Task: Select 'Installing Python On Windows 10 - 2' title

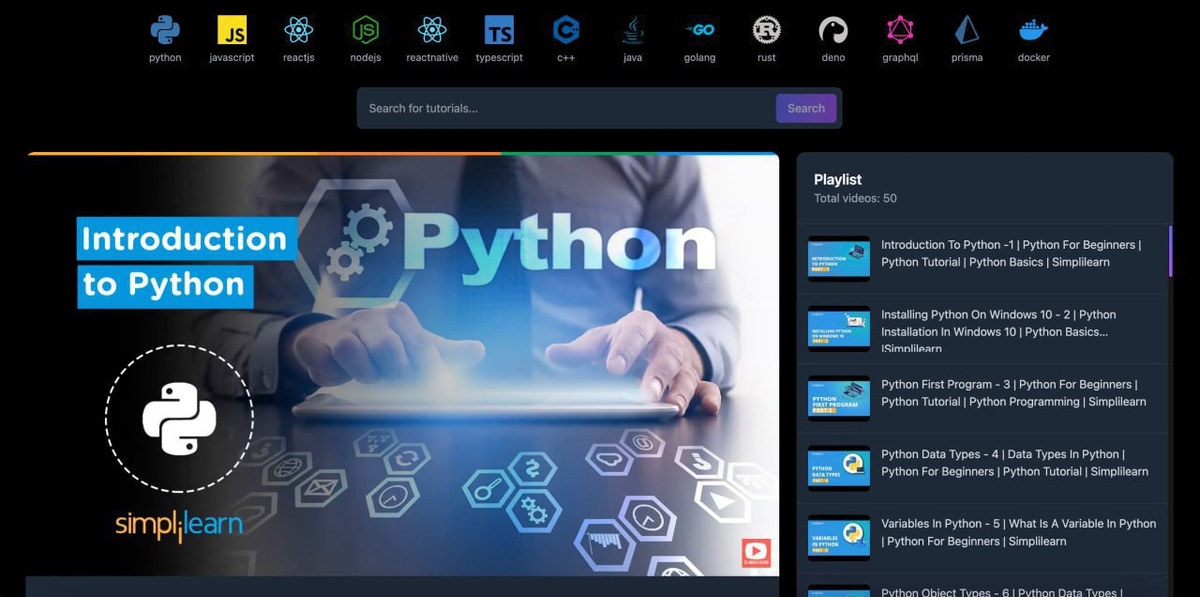Action: tap(998, 331)
